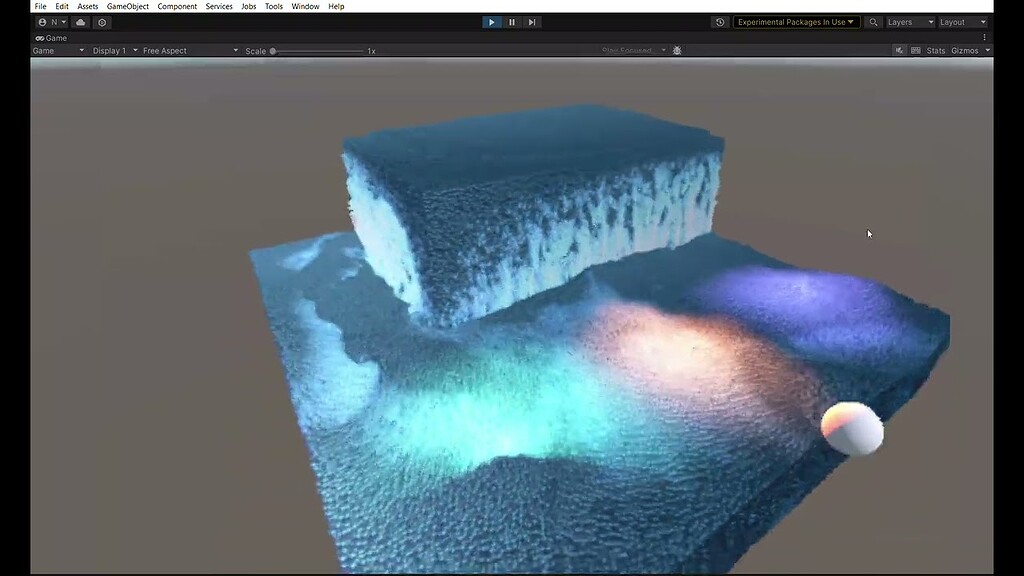Click the aspect ratio warning icon beside Play Focused
The width and height of the screenshot is (1024, 576).
677,50
